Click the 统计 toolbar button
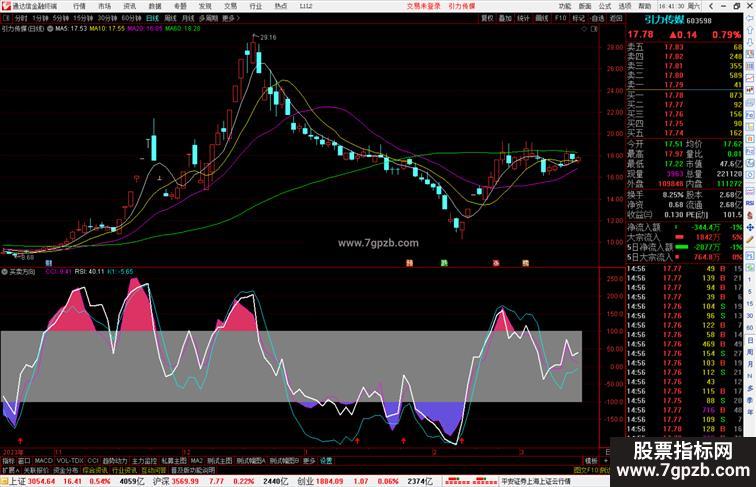This screenshot has width=756, height=487. (523, 18)
